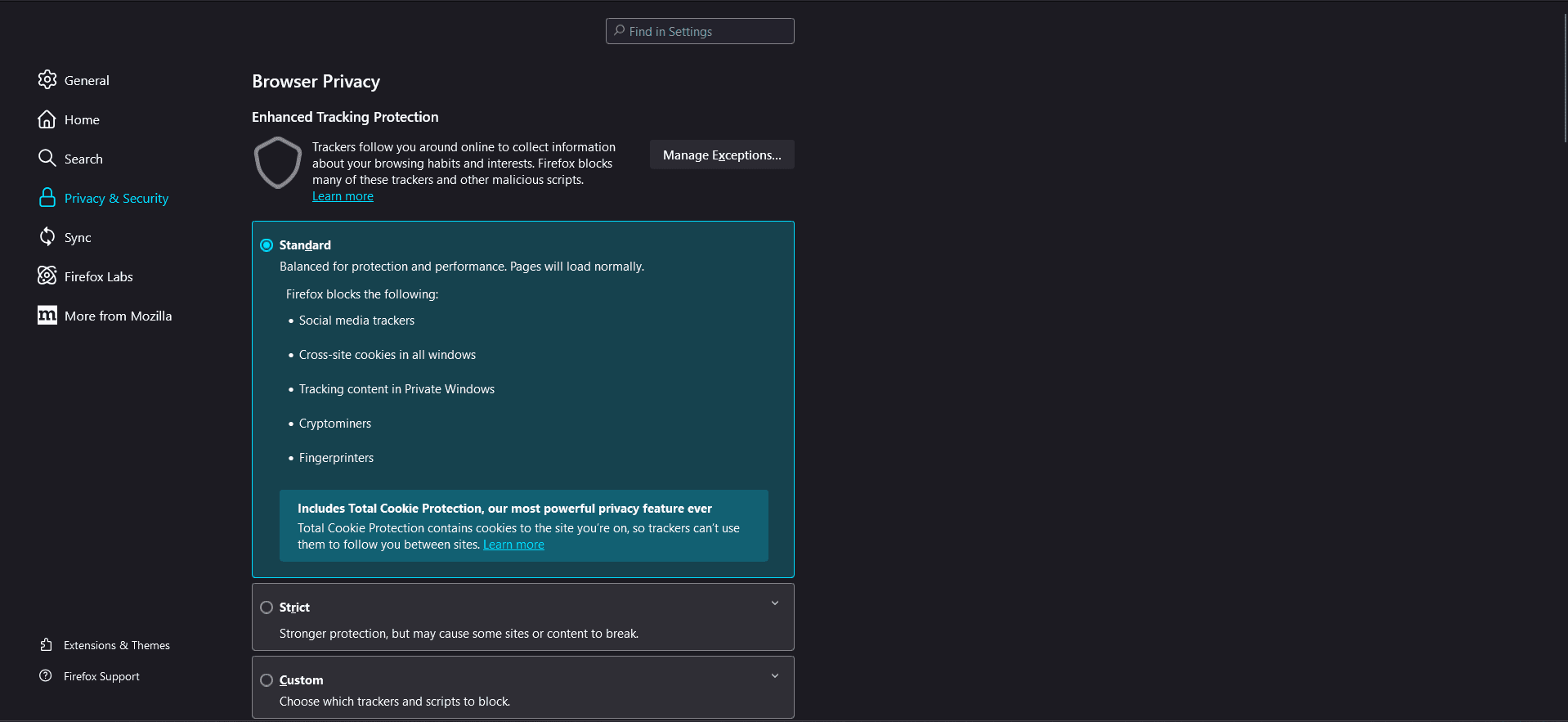The height and width of the screenshot is (722, 1568).
Task: Click the Home house icon
Action: pyautogui.click(x=47, y=119)
